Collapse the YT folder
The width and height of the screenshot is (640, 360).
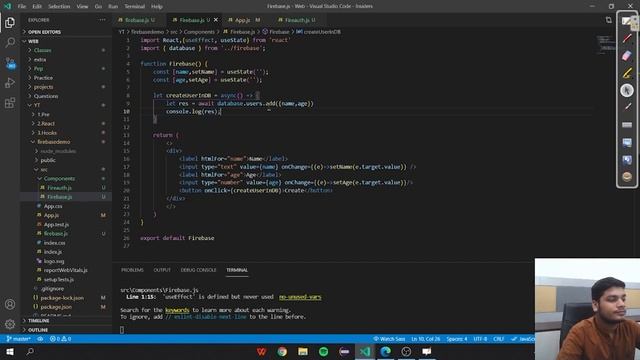click(x=66, y=105)
